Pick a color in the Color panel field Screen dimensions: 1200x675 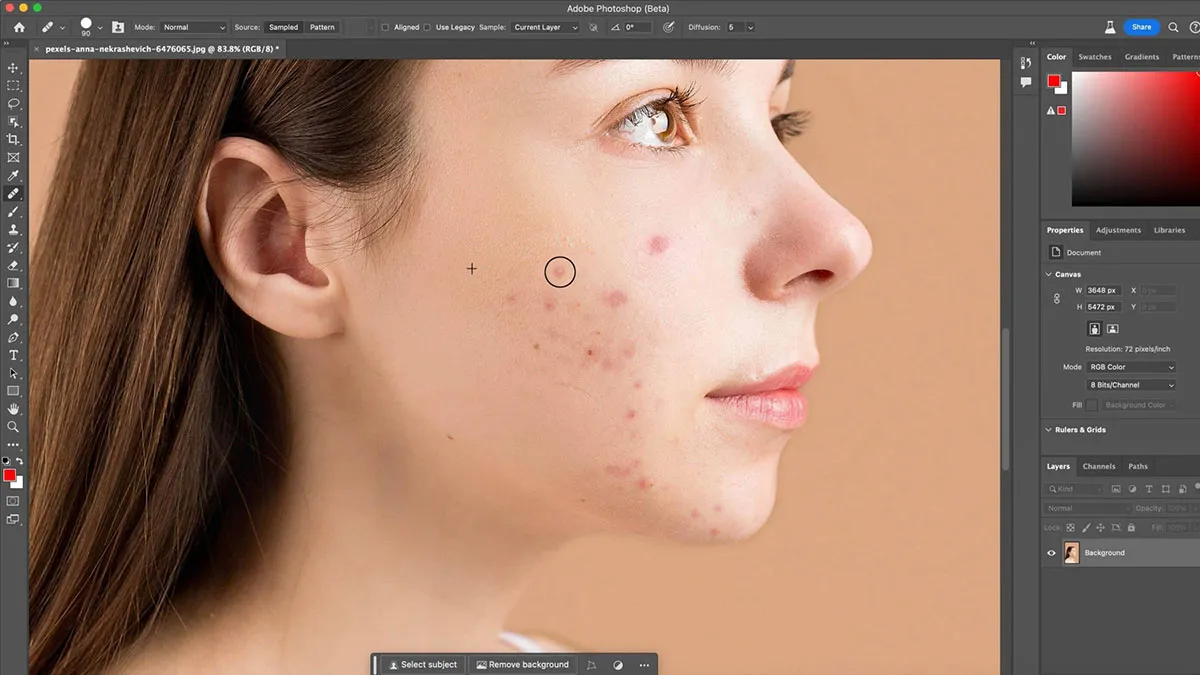[1135, 139]
